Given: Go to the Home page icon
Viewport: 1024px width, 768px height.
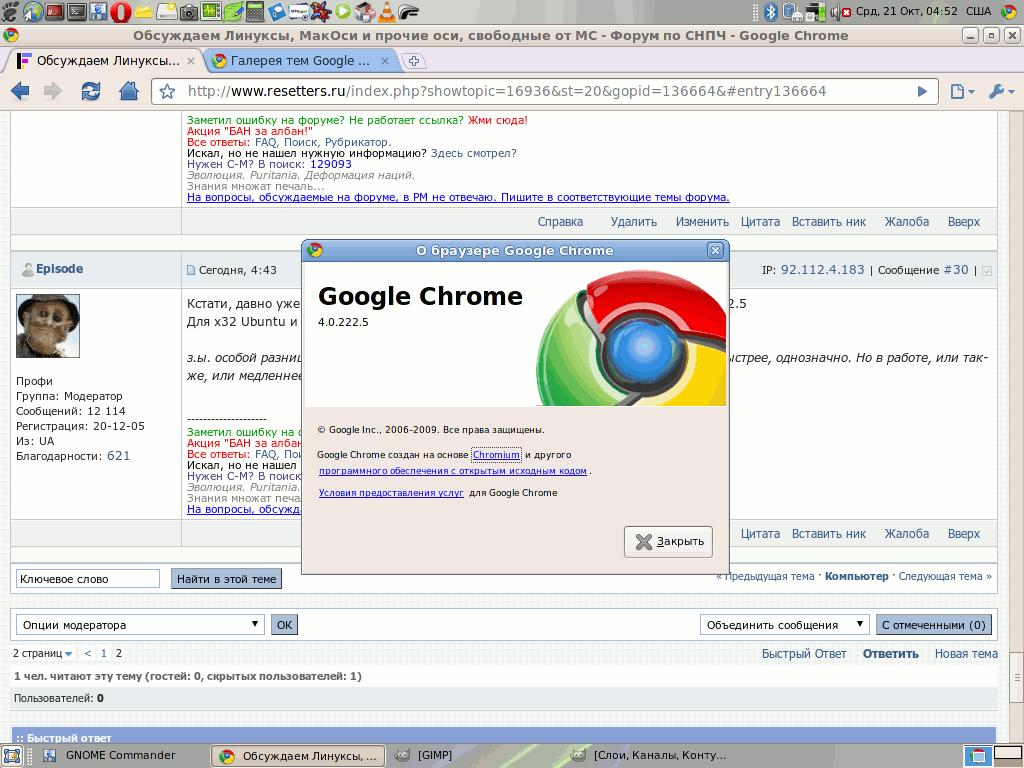Looking at the screenshot, I should pos(129,91).
